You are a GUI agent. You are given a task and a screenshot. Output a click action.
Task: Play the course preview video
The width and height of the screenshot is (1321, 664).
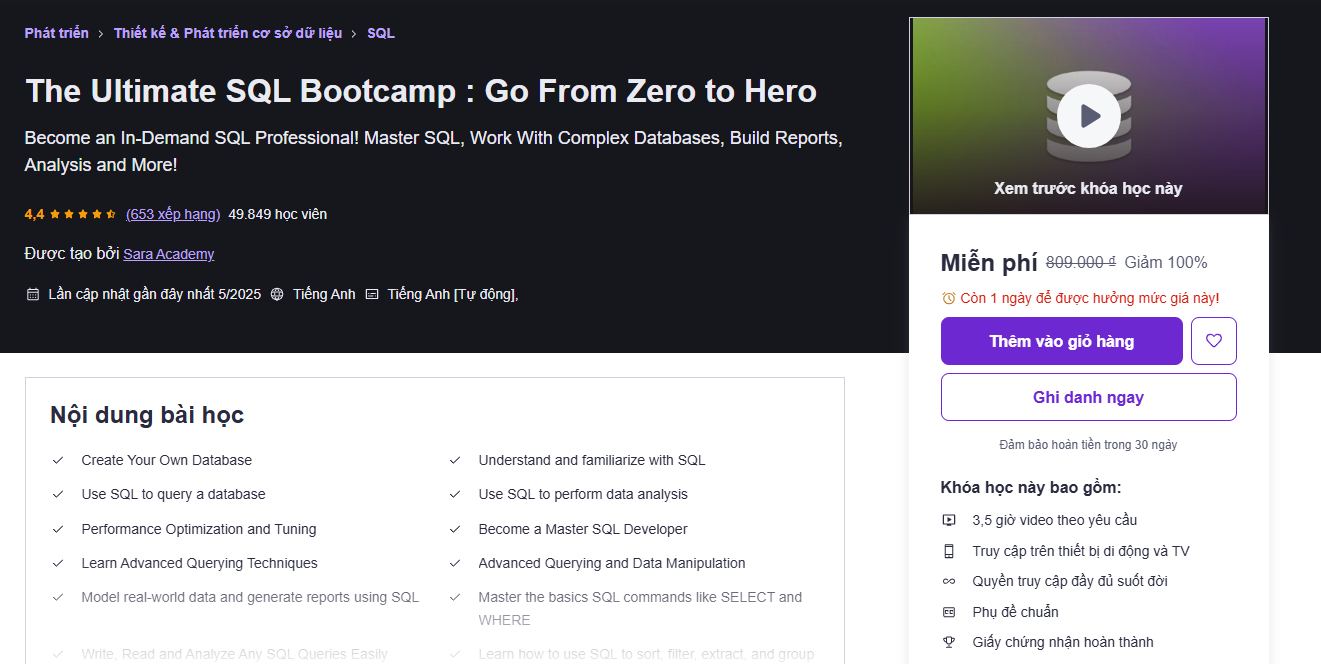pos(1088,116)
